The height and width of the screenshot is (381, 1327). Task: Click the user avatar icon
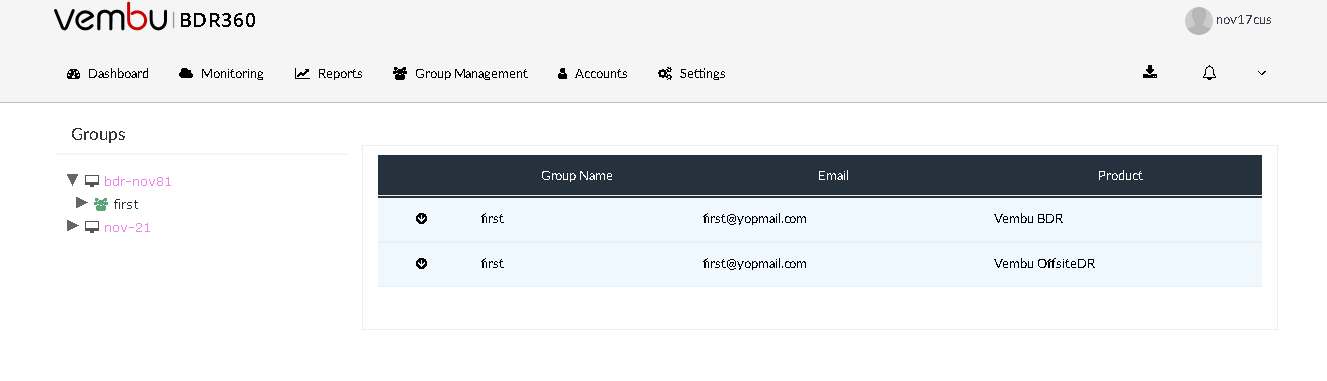pyautogui.click(x=1198, y=21)
